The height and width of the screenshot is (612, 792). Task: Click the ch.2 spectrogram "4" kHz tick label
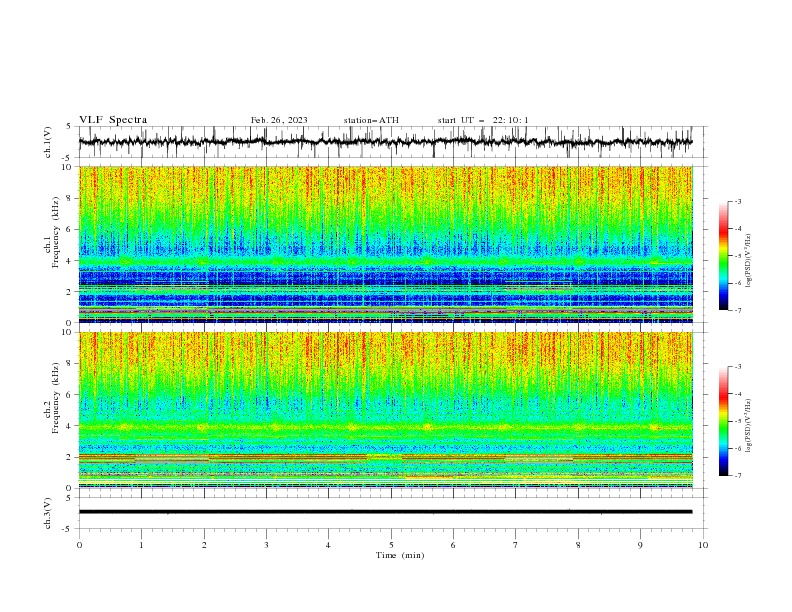69,426
